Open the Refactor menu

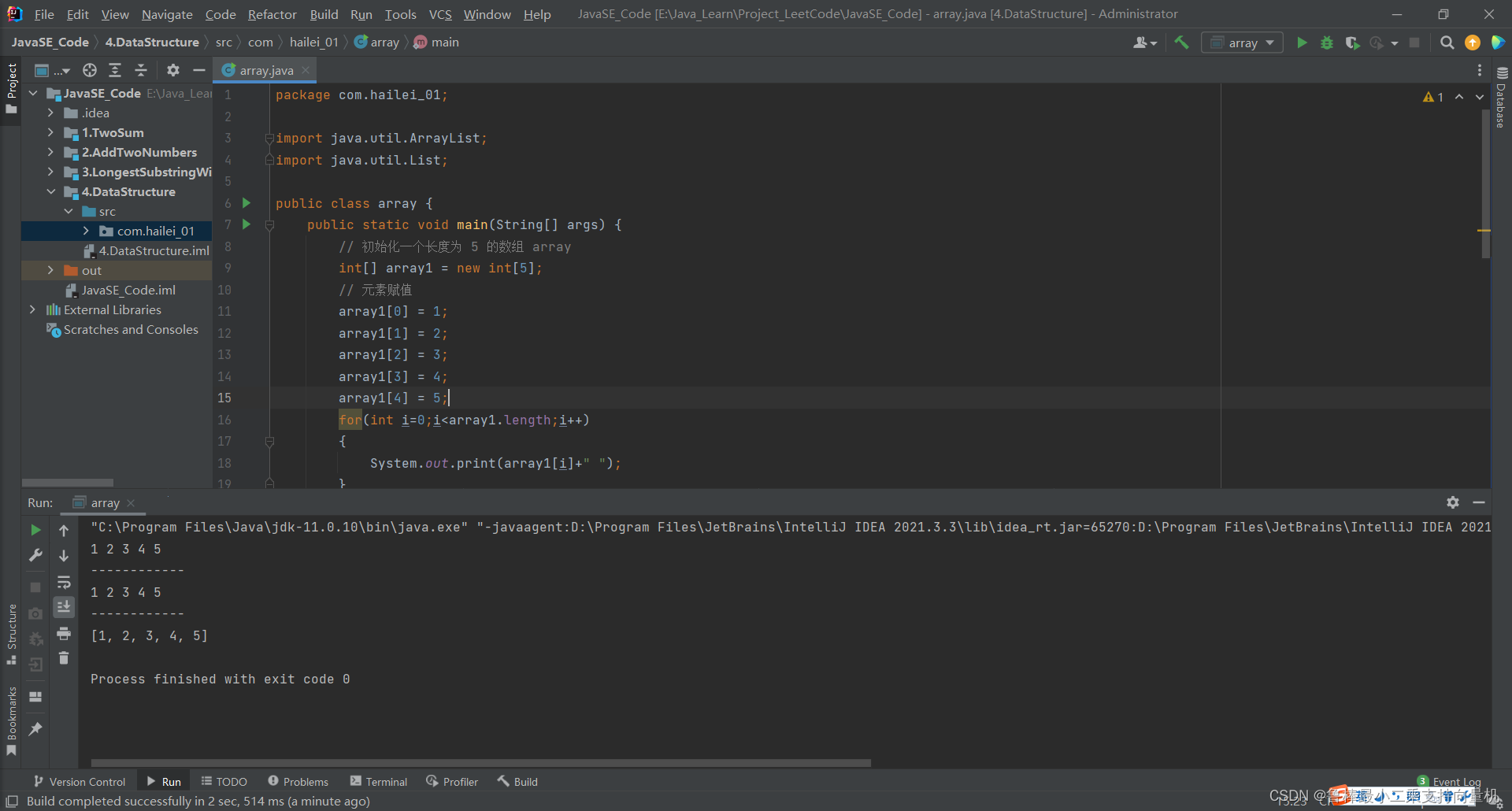(272, 14)
